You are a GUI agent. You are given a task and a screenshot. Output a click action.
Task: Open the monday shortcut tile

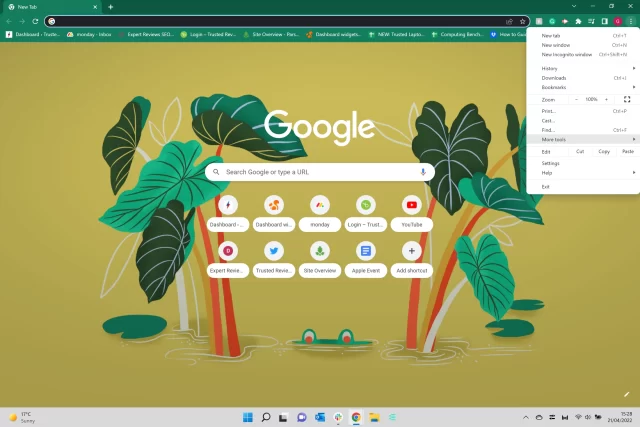point(320,214)
